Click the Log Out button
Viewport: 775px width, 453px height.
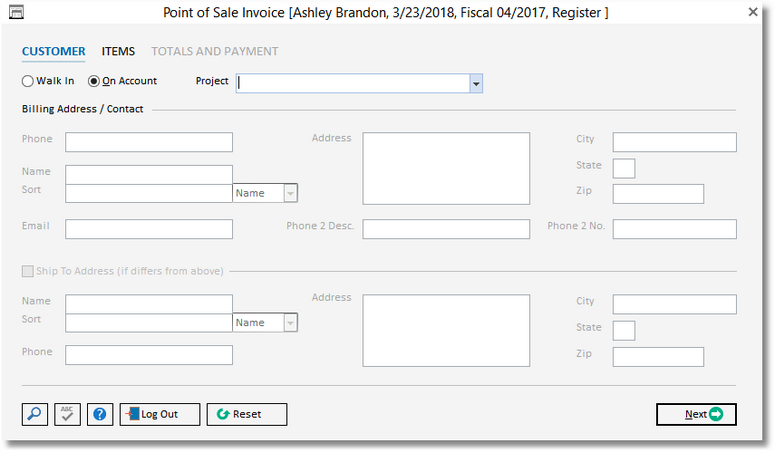click(160, 414)
